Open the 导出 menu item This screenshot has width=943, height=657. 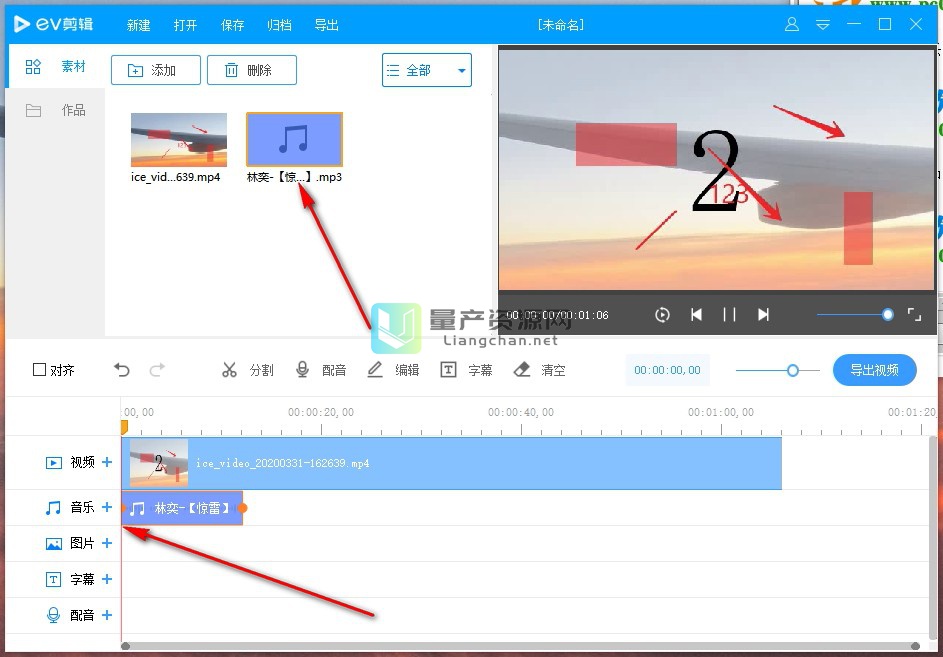pyautogui.click(x=327, y=25)
